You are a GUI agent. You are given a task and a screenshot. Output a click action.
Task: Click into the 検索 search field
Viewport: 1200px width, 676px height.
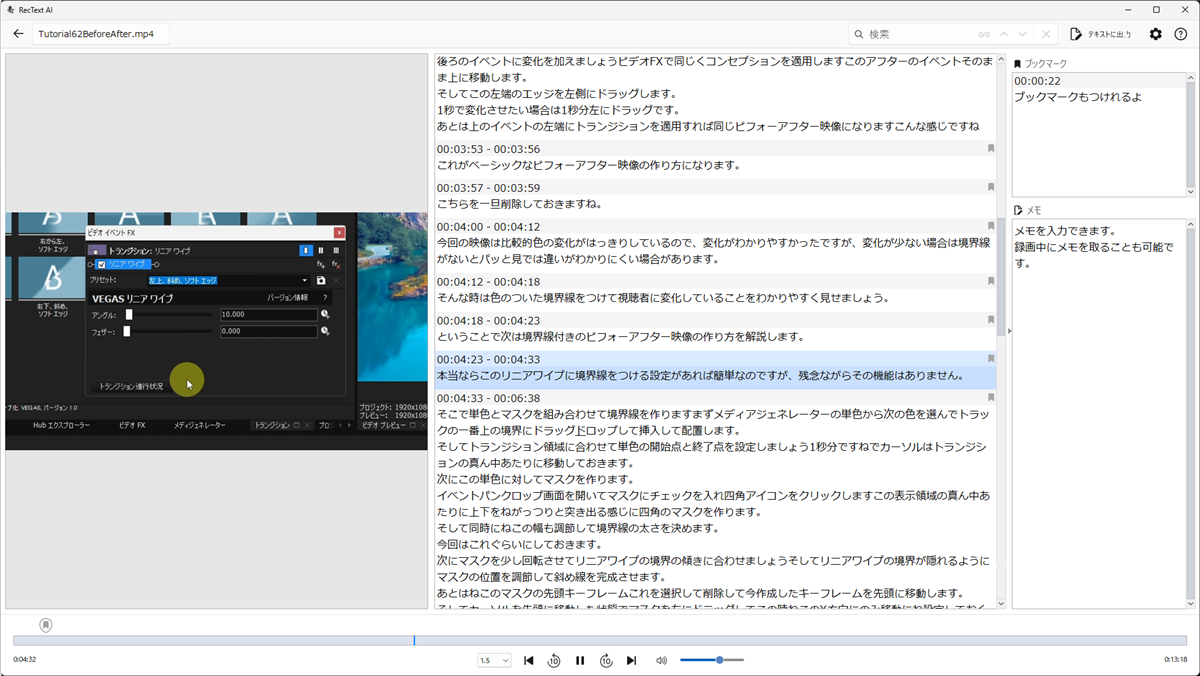coord(915,34)
